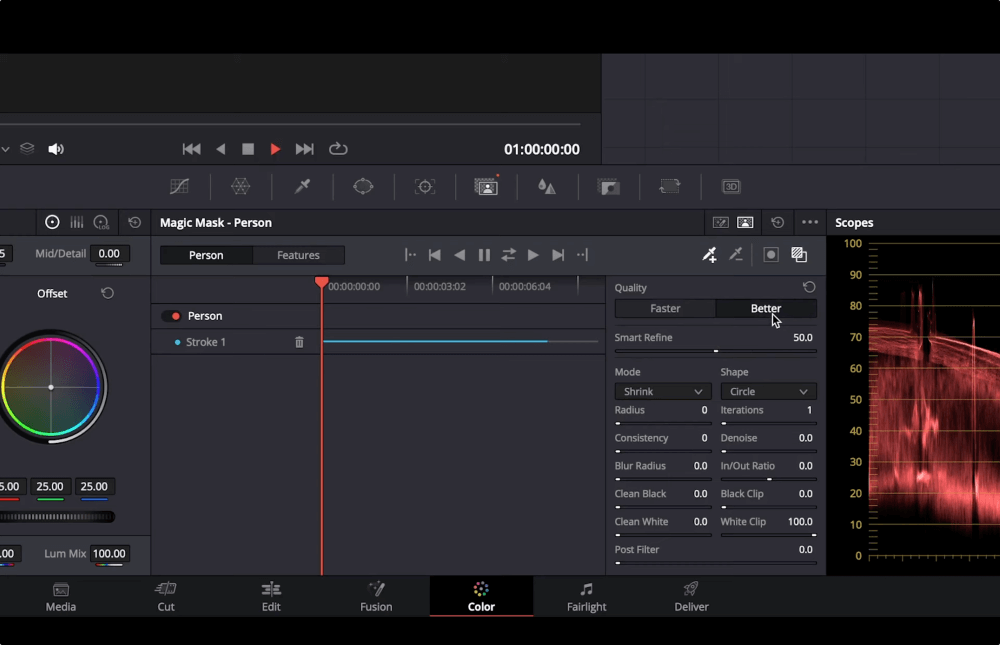Open the Shape dropdown set to Circle
This screenshot has width=1000, height=645.
coord(768,391)
